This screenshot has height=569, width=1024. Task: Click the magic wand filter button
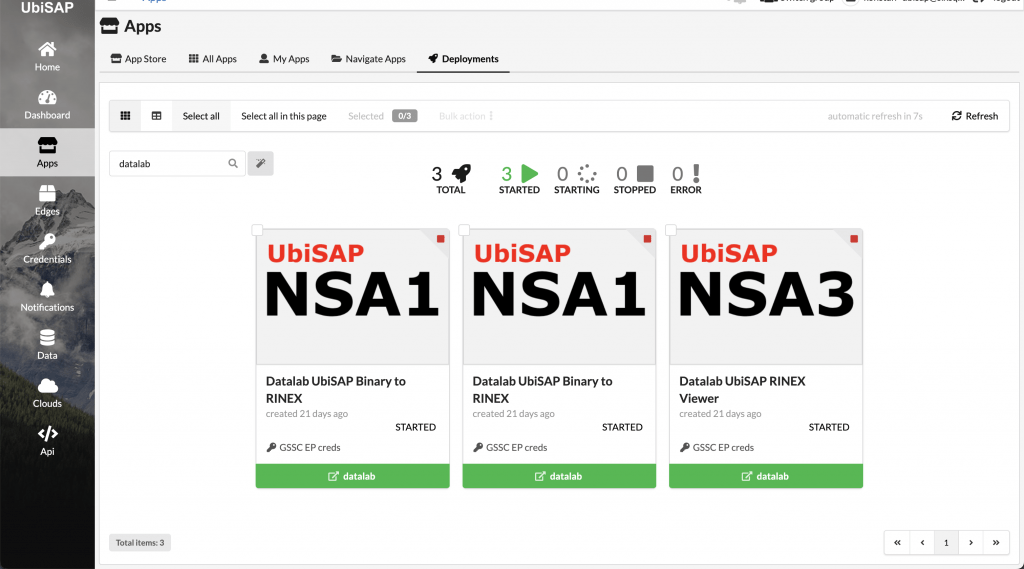coord(261,163)
